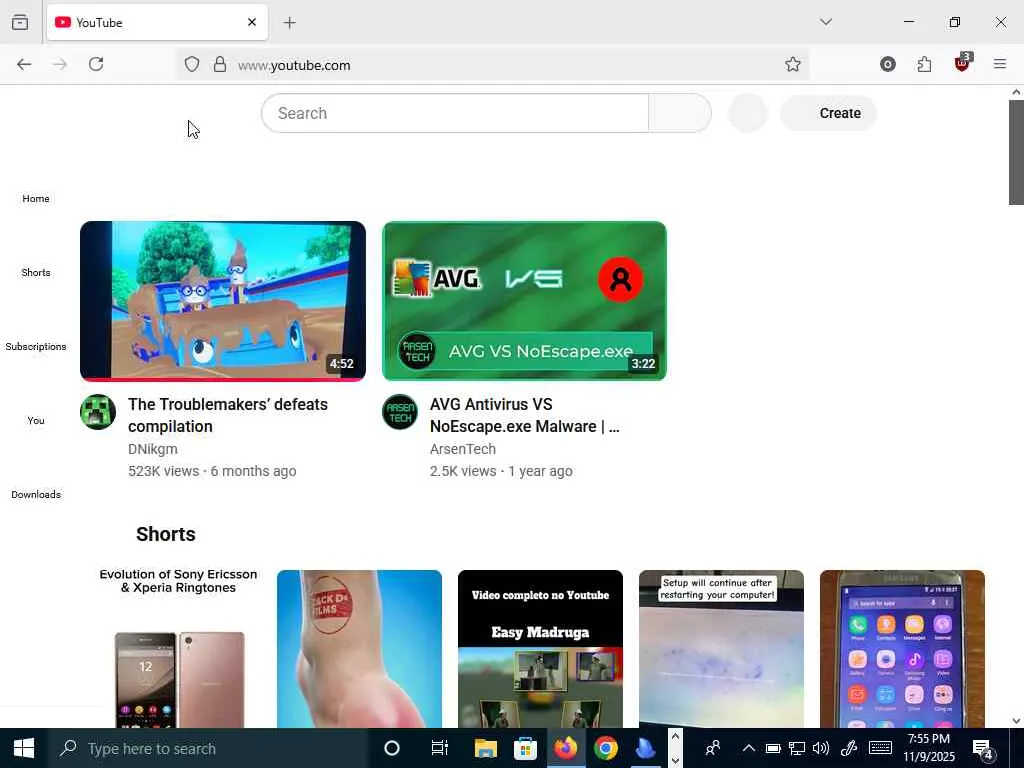Open Microsoft Store from the taskbar
1024x768 pixels.
click(526, 748)
